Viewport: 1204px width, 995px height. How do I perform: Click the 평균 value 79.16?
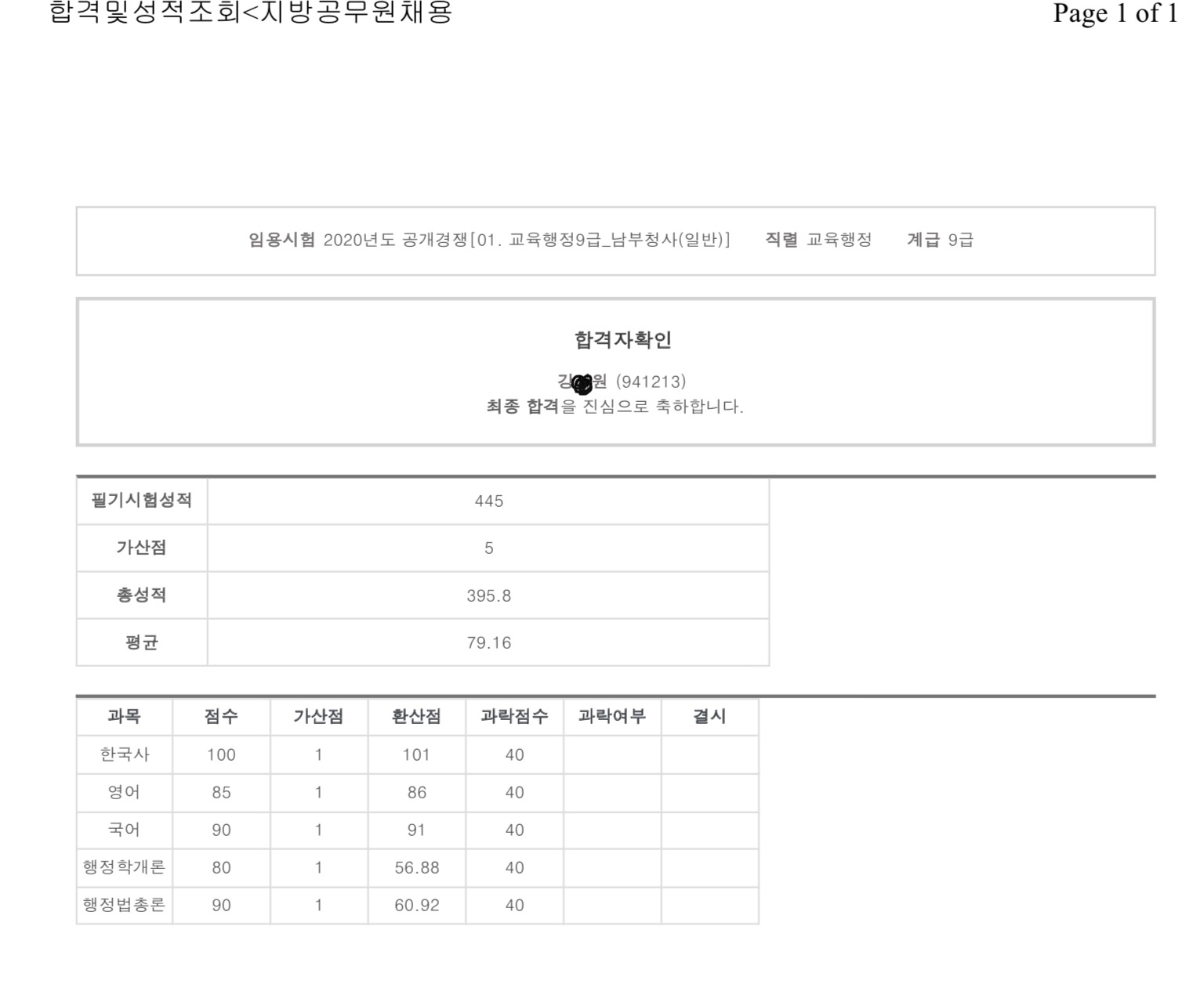pos(488,643)
